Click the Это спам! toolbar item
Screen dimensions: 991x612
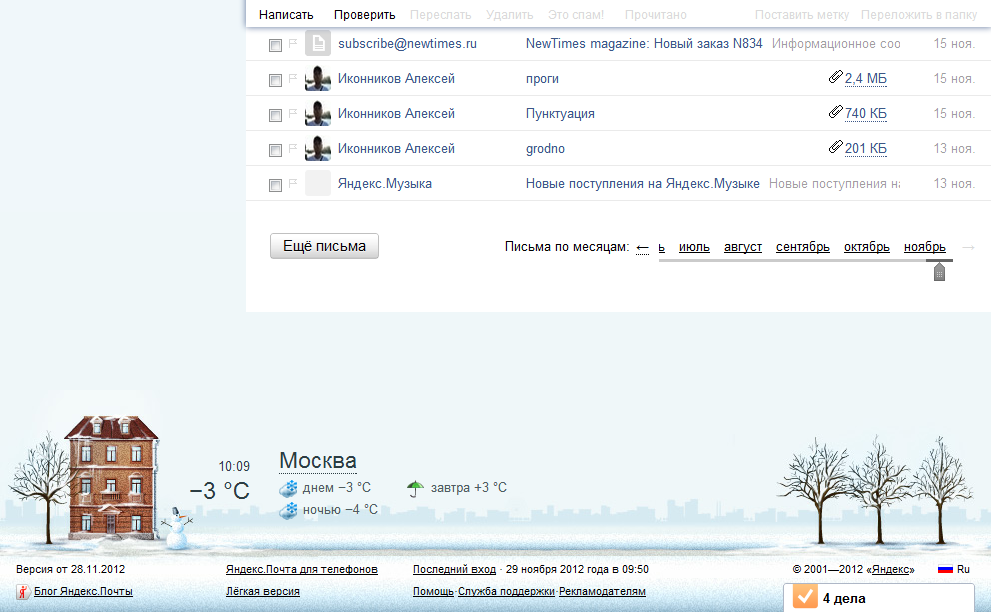(576, 15)
